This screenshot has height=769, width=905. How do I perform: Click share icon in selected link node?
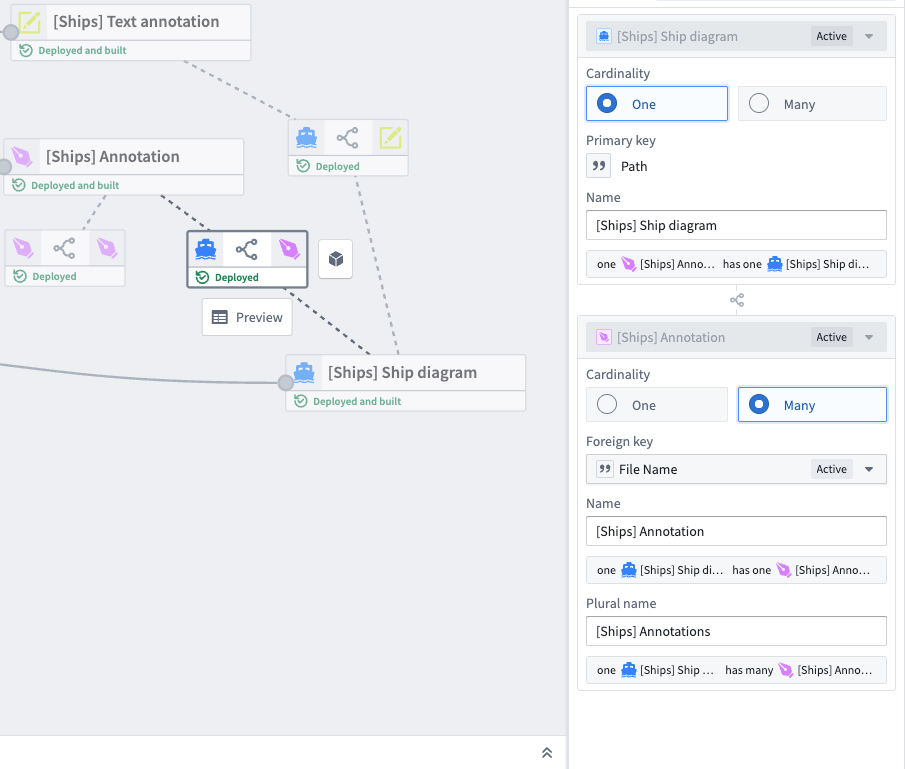click(x=246, y=249)
